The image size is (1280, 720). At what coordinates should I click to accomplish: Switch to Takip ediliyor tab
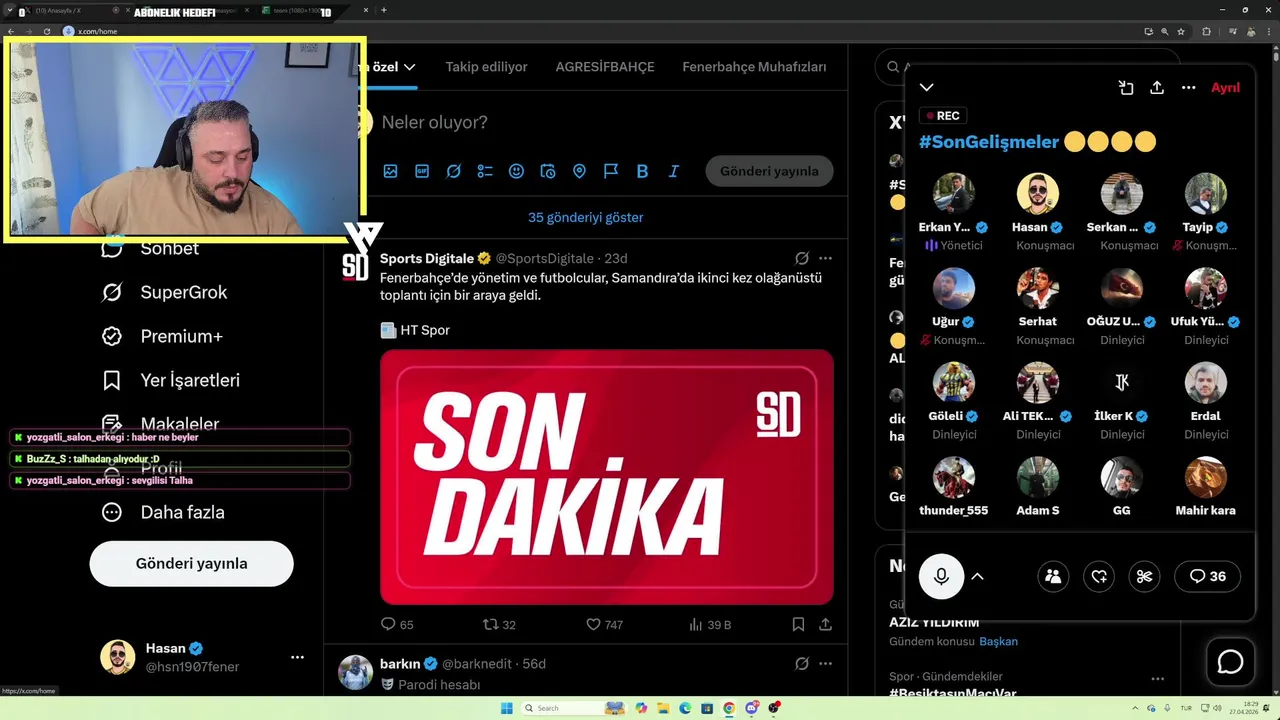[x=486, y=67]
